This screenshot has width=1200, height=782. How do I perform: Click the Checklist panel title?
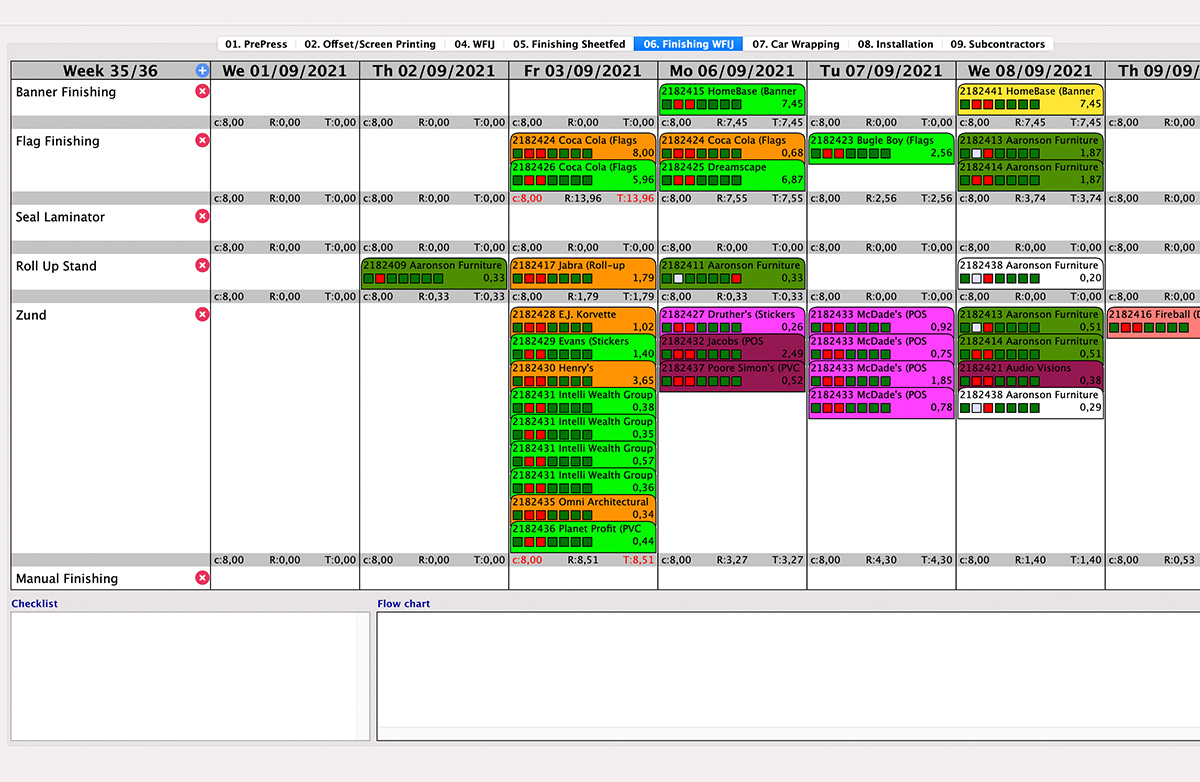coord(35,604)
